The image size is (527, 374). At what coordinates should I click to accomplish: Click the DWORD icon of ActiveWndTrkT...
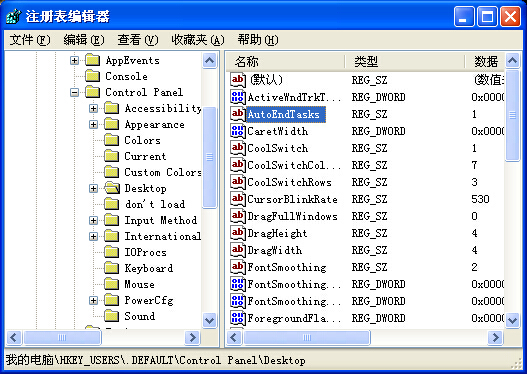coord(238,97)
